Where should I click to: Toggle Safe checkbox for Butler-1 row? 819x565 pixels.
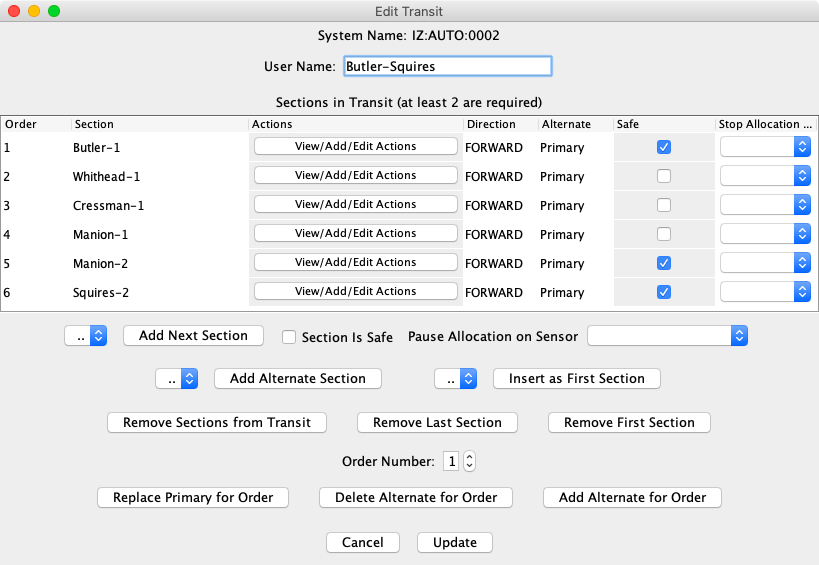point(663,147)
